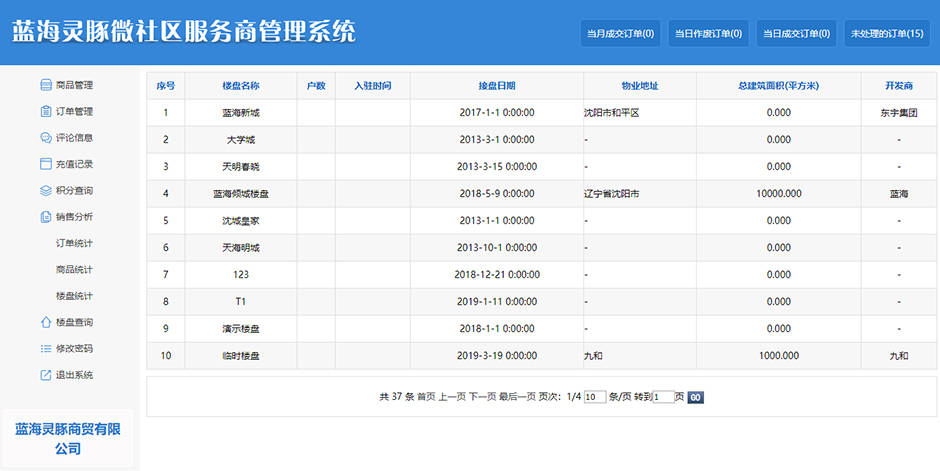Viewport: 940px width, 471px height.
Task: Go to 上一页 previous page link
Action: [x=452, y=397]
